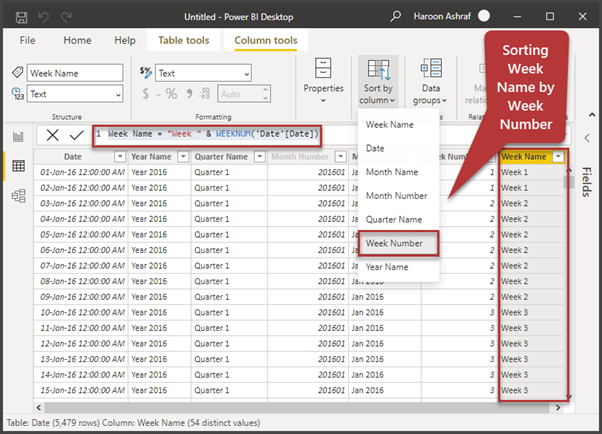Open Data groups ribbon button

pos(430,82)
